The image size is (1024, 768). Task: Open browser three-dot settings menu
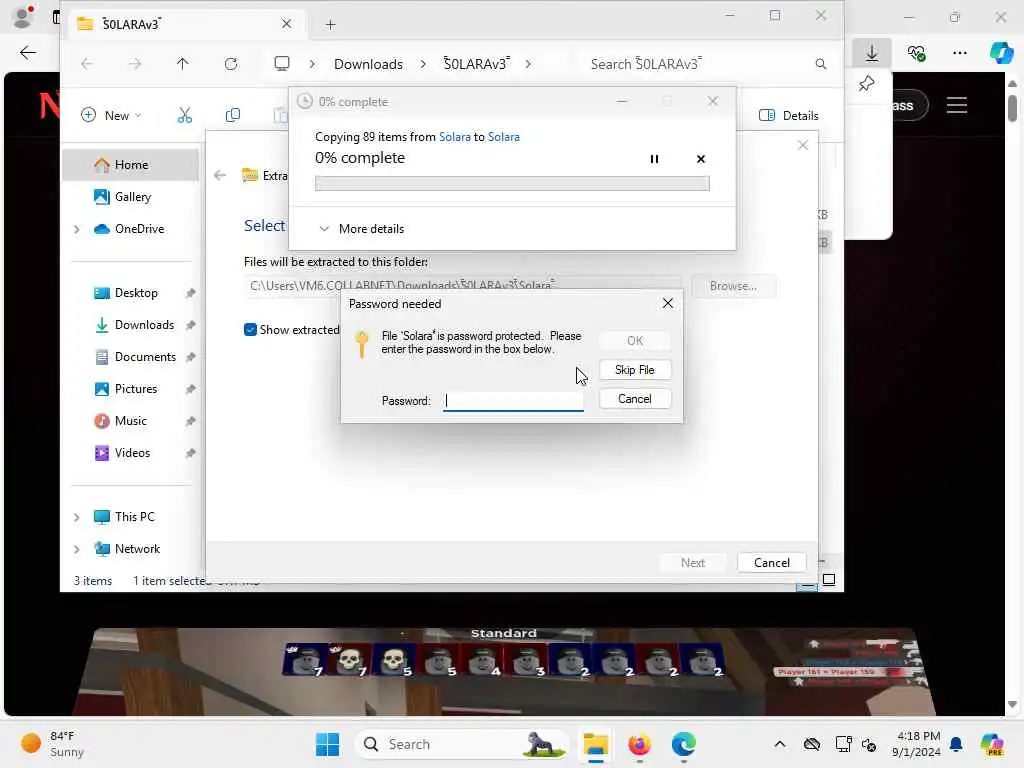959,53
